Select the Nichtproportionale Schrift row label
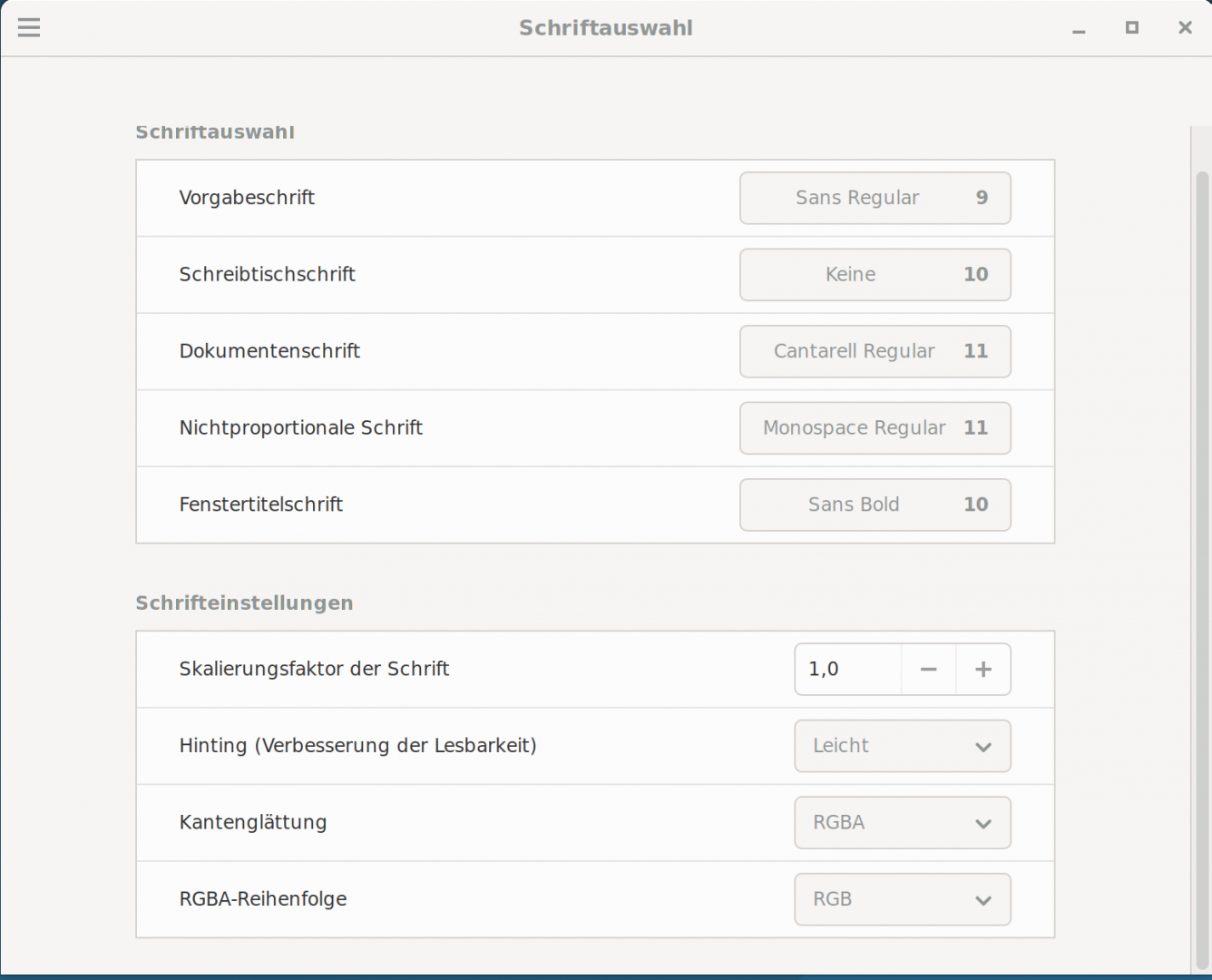The width and height of the screenshot is (1212, 980). pos(300,428)
